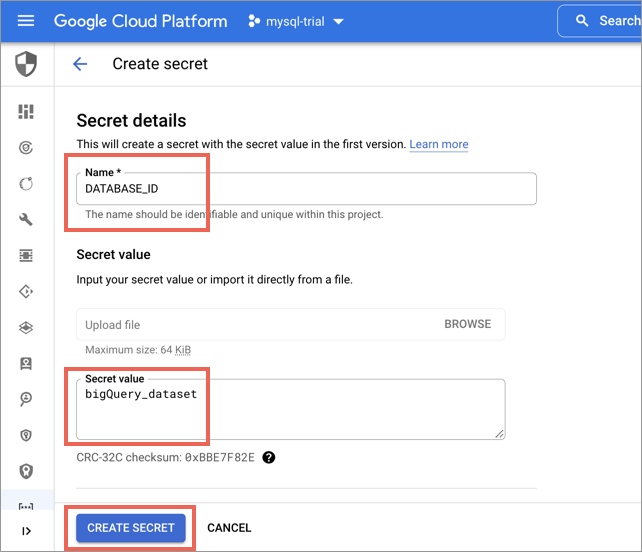Click the search magnifier icon

582,20
